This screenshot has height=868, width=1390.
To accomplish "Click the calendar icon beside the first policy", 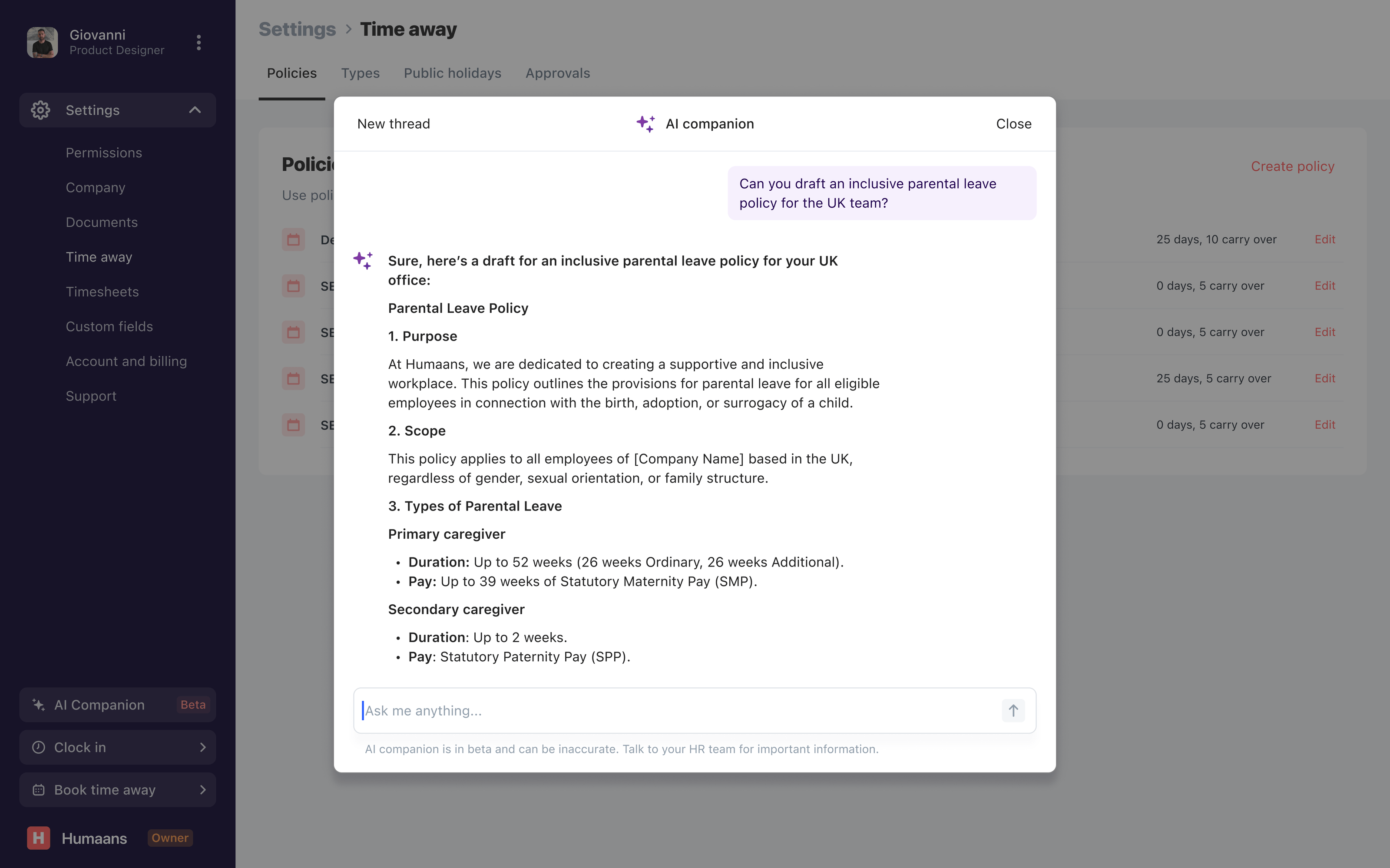I will pos(293,239).
